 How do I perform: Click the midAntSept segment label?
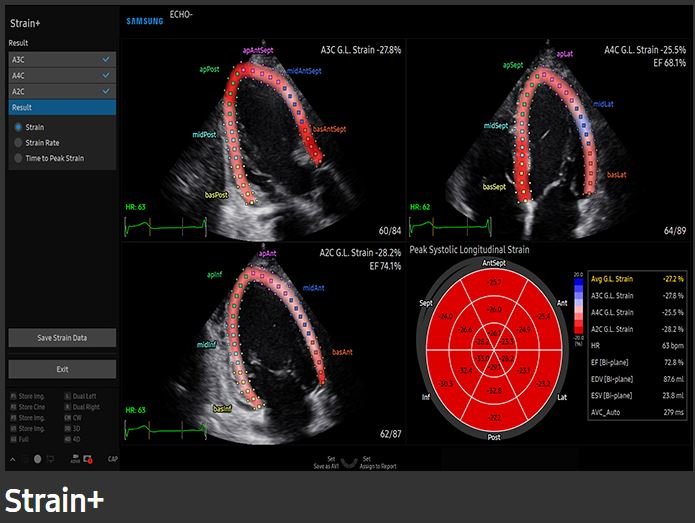[304, 71]
